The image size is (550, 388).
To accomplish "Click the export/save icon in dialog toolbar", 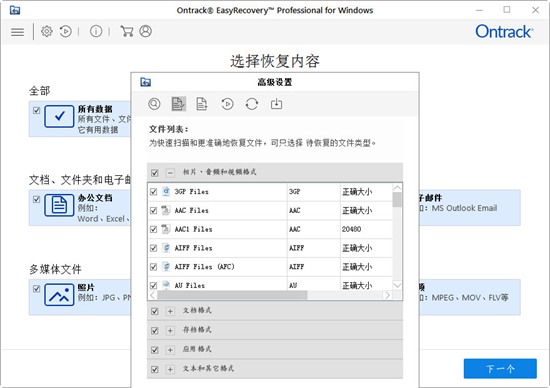I will [276, 104].
